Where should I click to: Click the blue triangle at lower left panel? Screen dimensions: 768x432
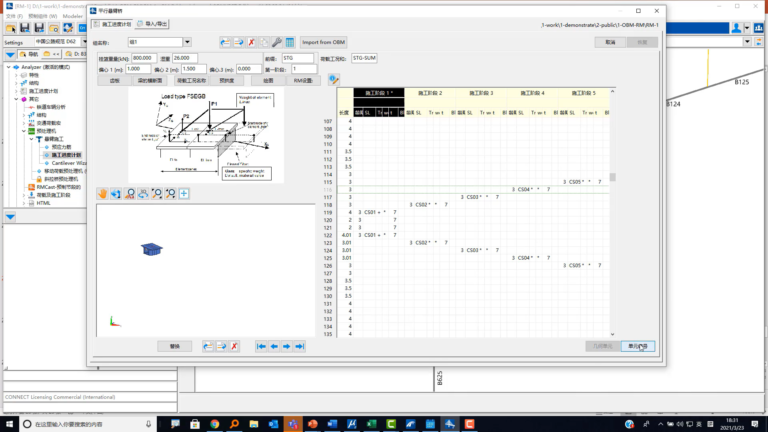click(x=10, y=216)
